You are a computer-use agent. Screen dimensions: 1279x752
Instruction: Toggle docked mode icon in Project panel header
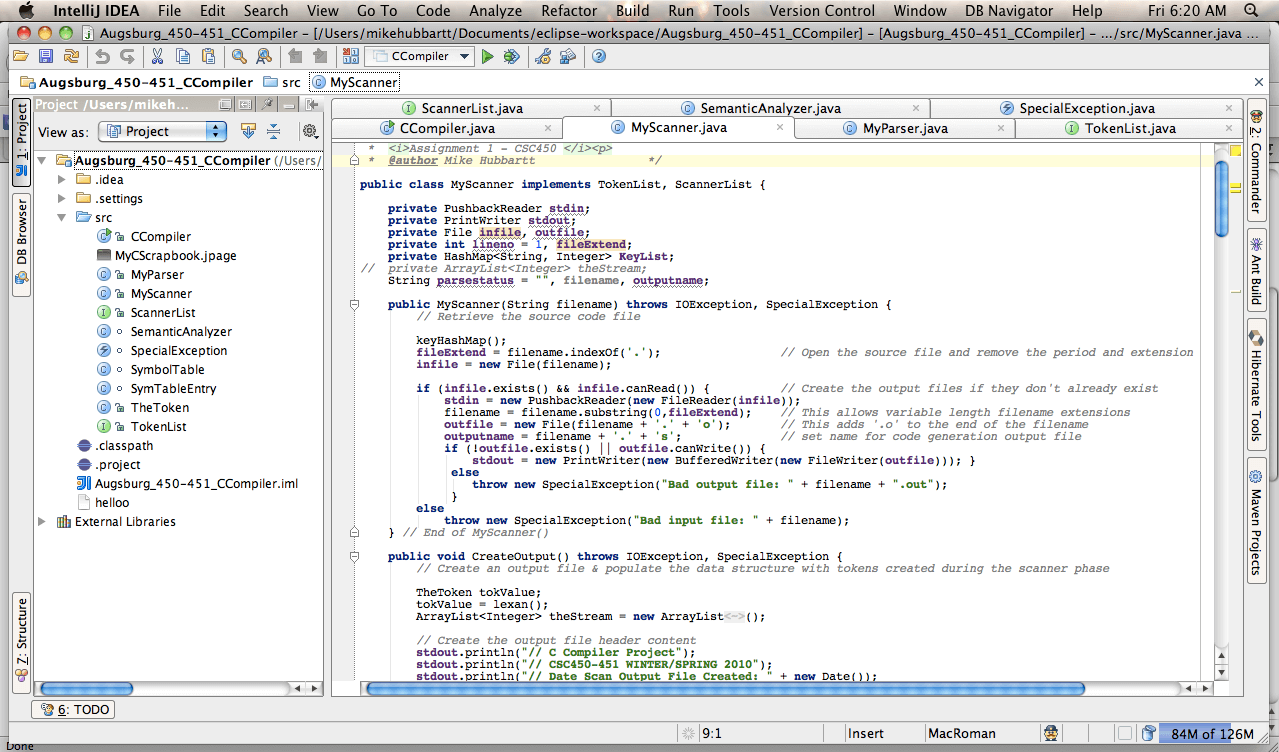click(x=244, y=104)
